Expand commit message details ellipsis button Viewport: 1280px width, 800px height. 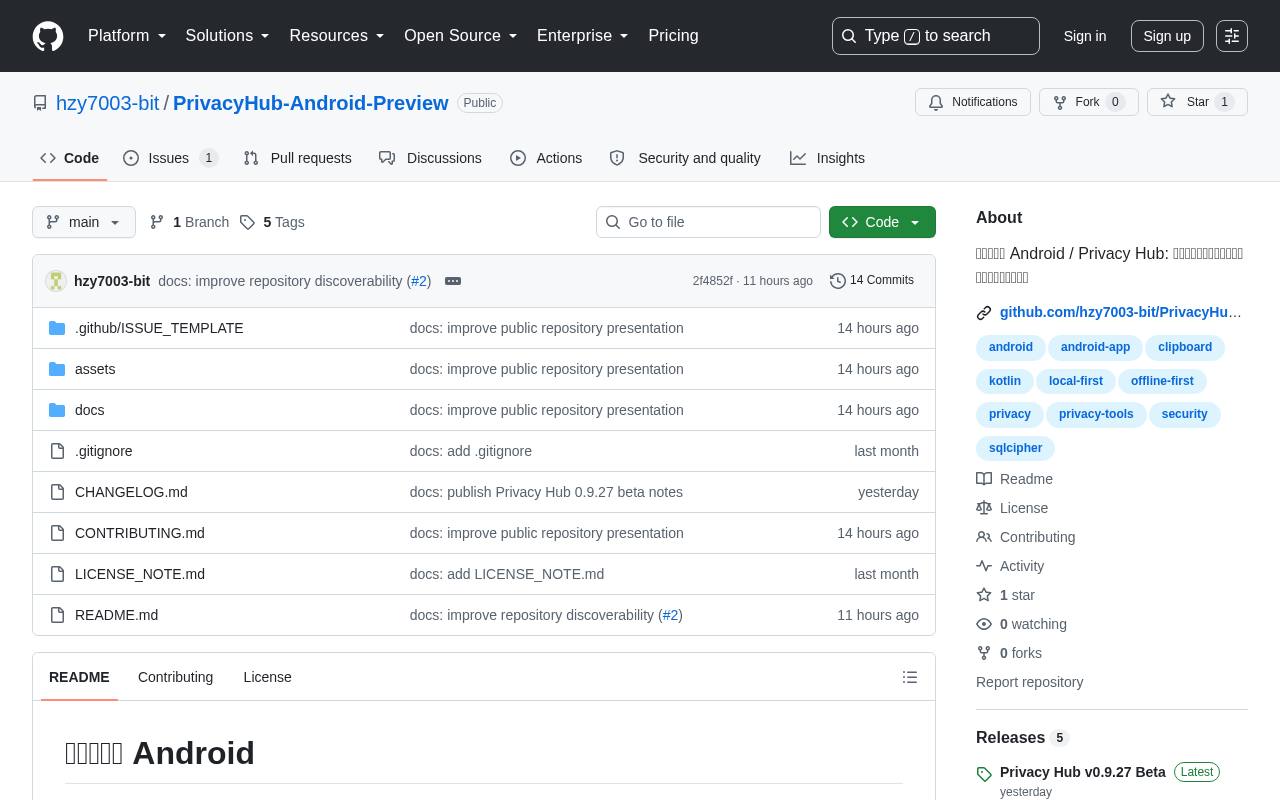click(x=453, y=281)
